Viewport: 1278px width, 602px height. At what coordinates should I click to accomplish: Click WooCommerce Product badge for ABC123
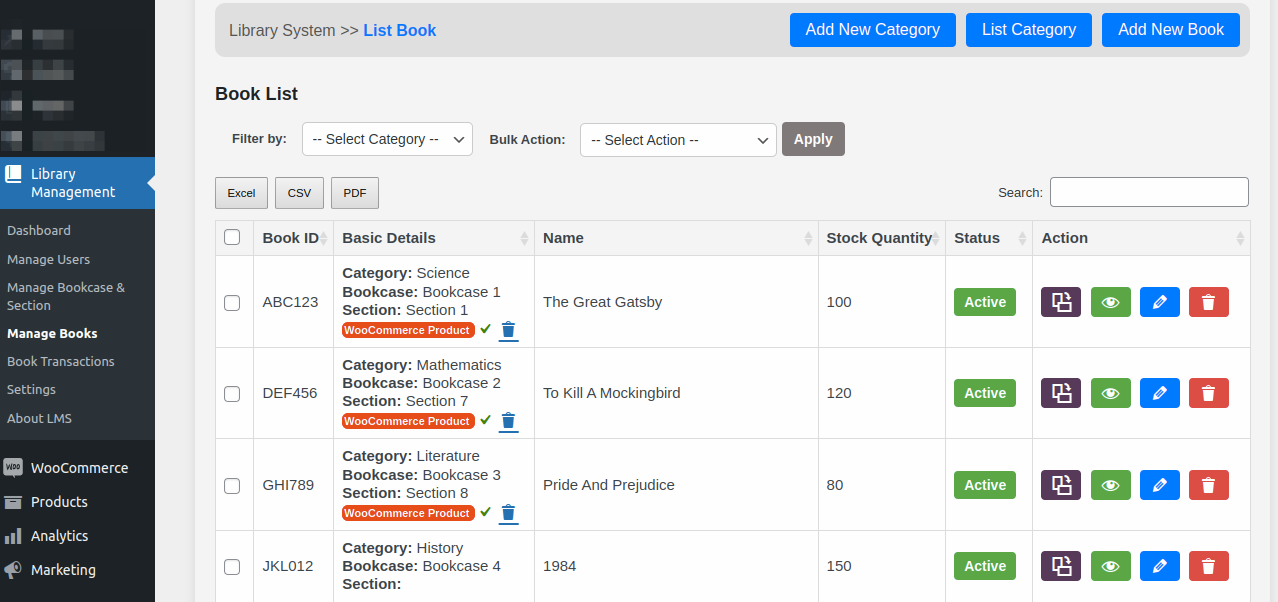point(408,330)
